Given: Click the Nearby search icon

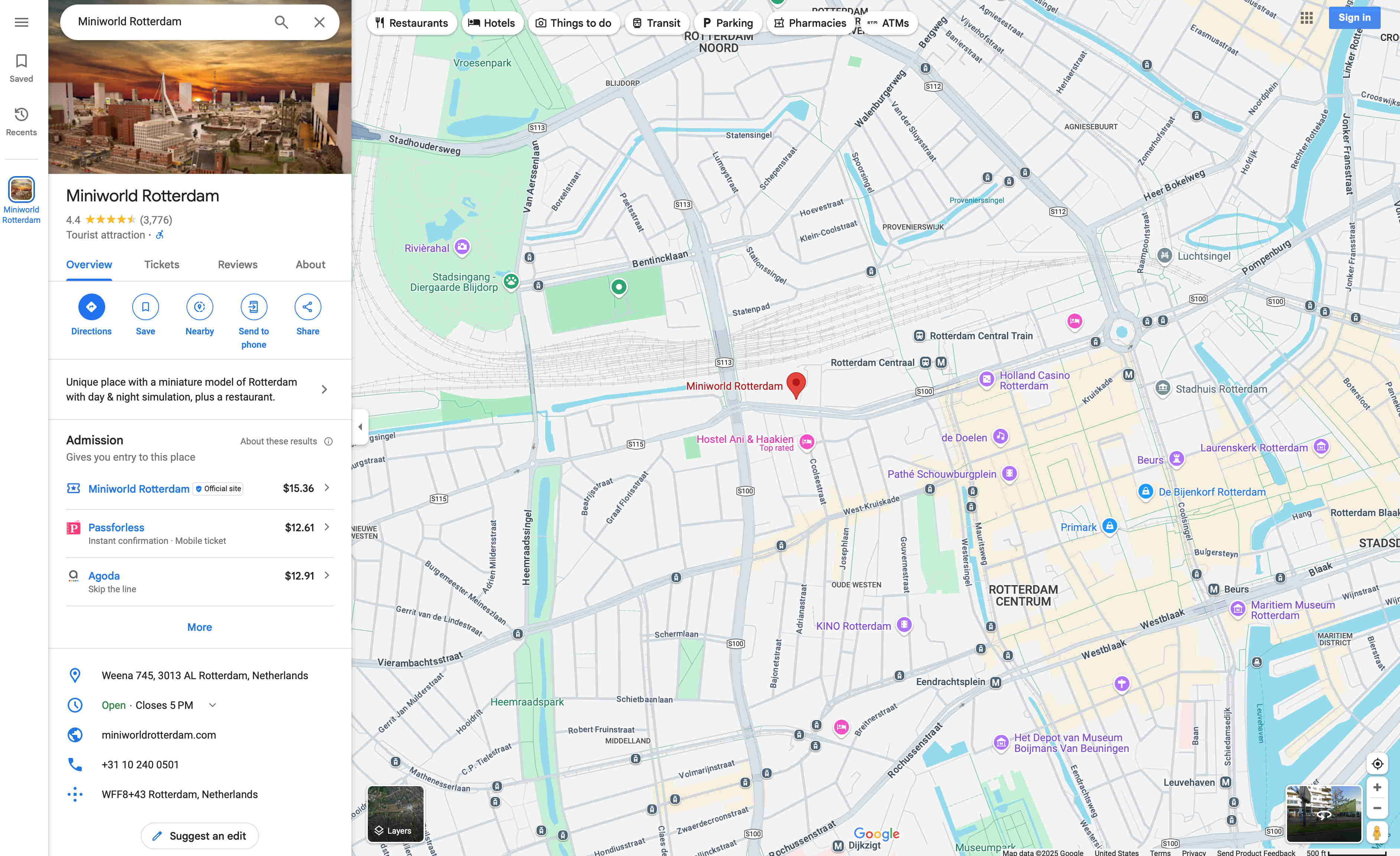Looking at the screenshot, I should [x=200, y=307].
